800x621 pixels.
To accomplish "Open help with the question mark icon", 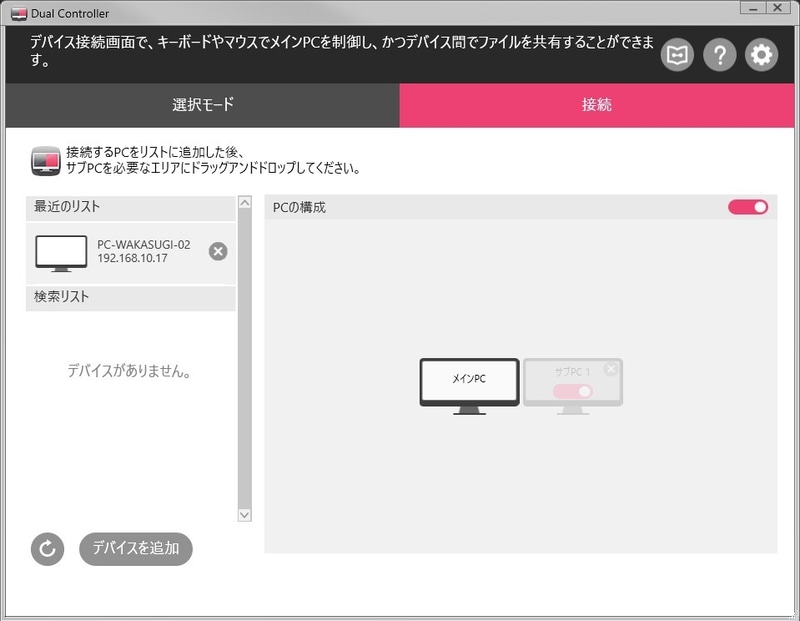I will 719,55.
